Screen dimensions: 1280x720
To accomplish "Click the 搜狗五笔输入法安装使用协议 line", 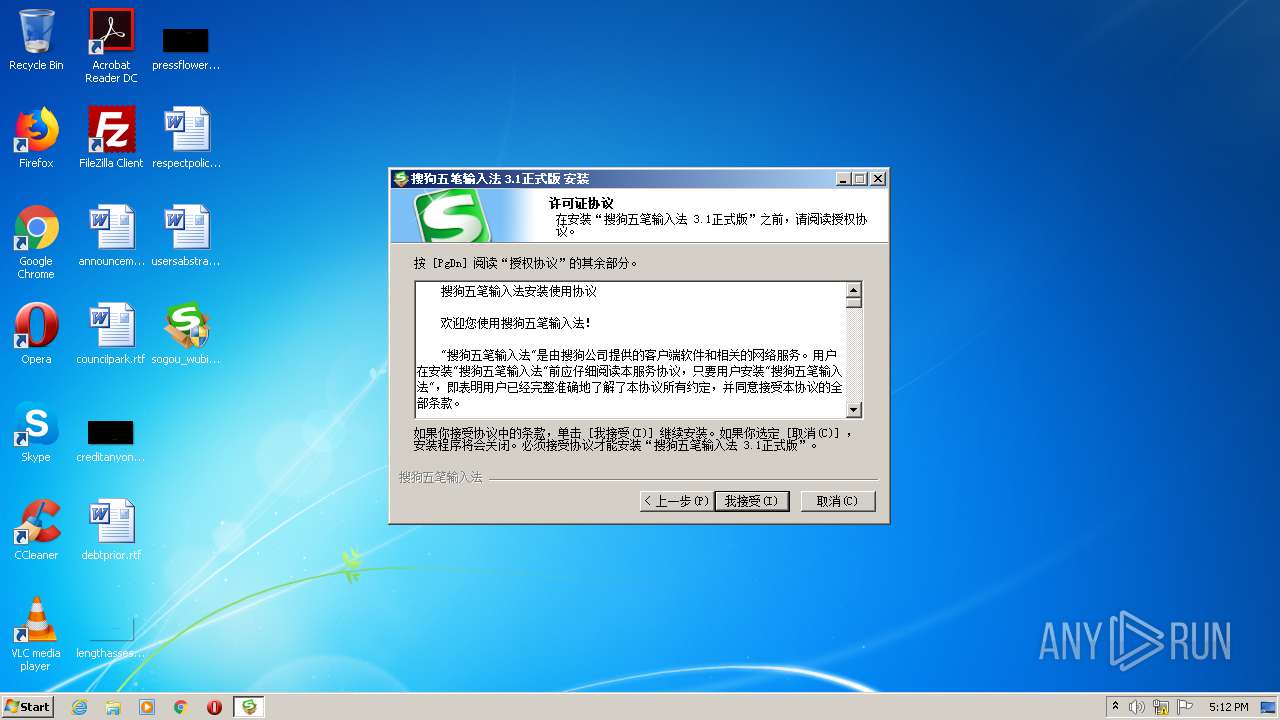I will tap(519, 292).
